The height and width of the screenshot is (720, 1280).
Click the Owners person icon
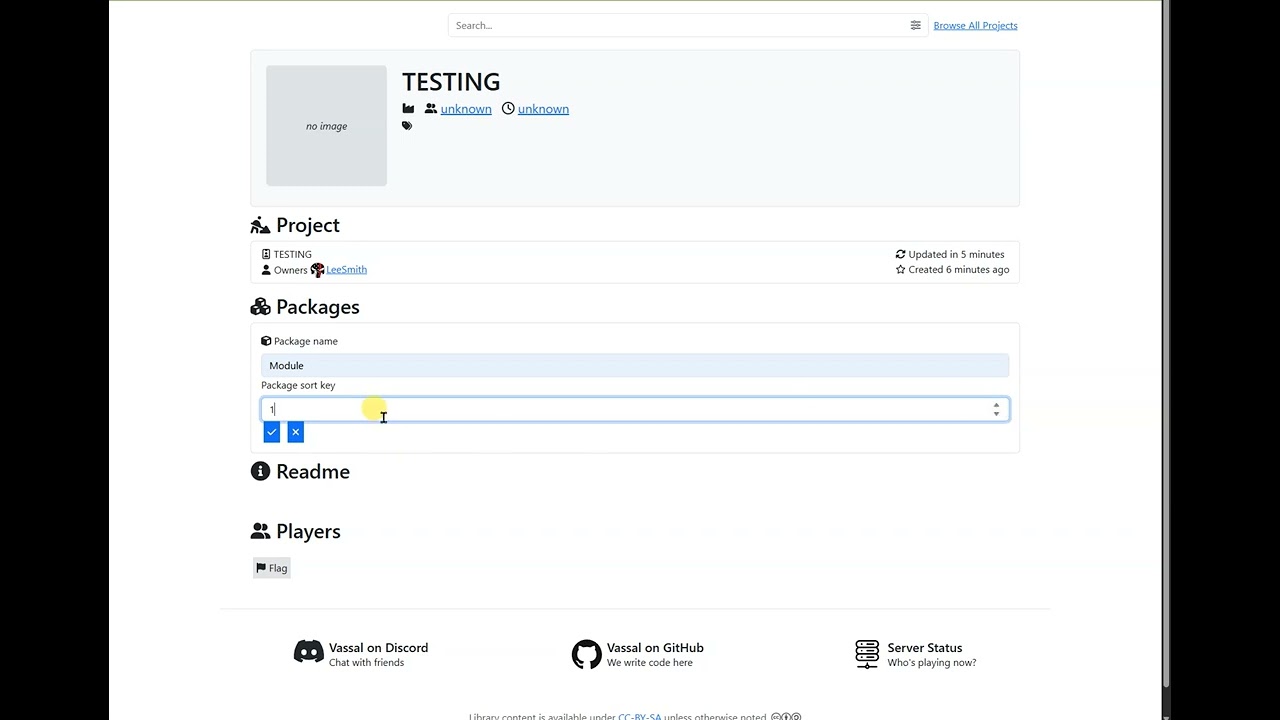pos(266,270)
